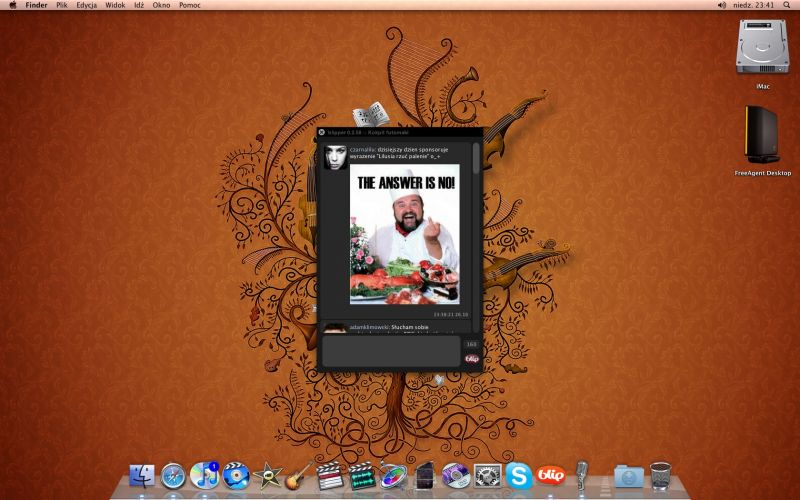Image resolution: width=800 pixels, height=500 pixels.
Task: Launch iMovie star icon in dock
Action: [268, 476]
